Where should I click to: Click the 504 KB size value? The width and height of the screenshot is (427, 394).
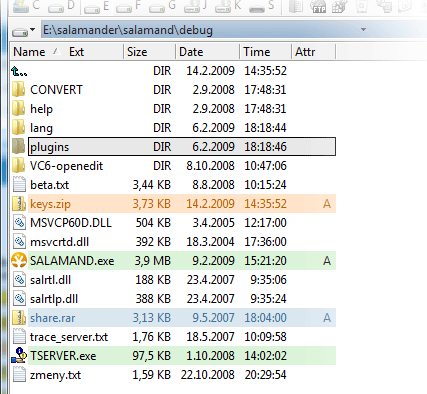[153, 223]
